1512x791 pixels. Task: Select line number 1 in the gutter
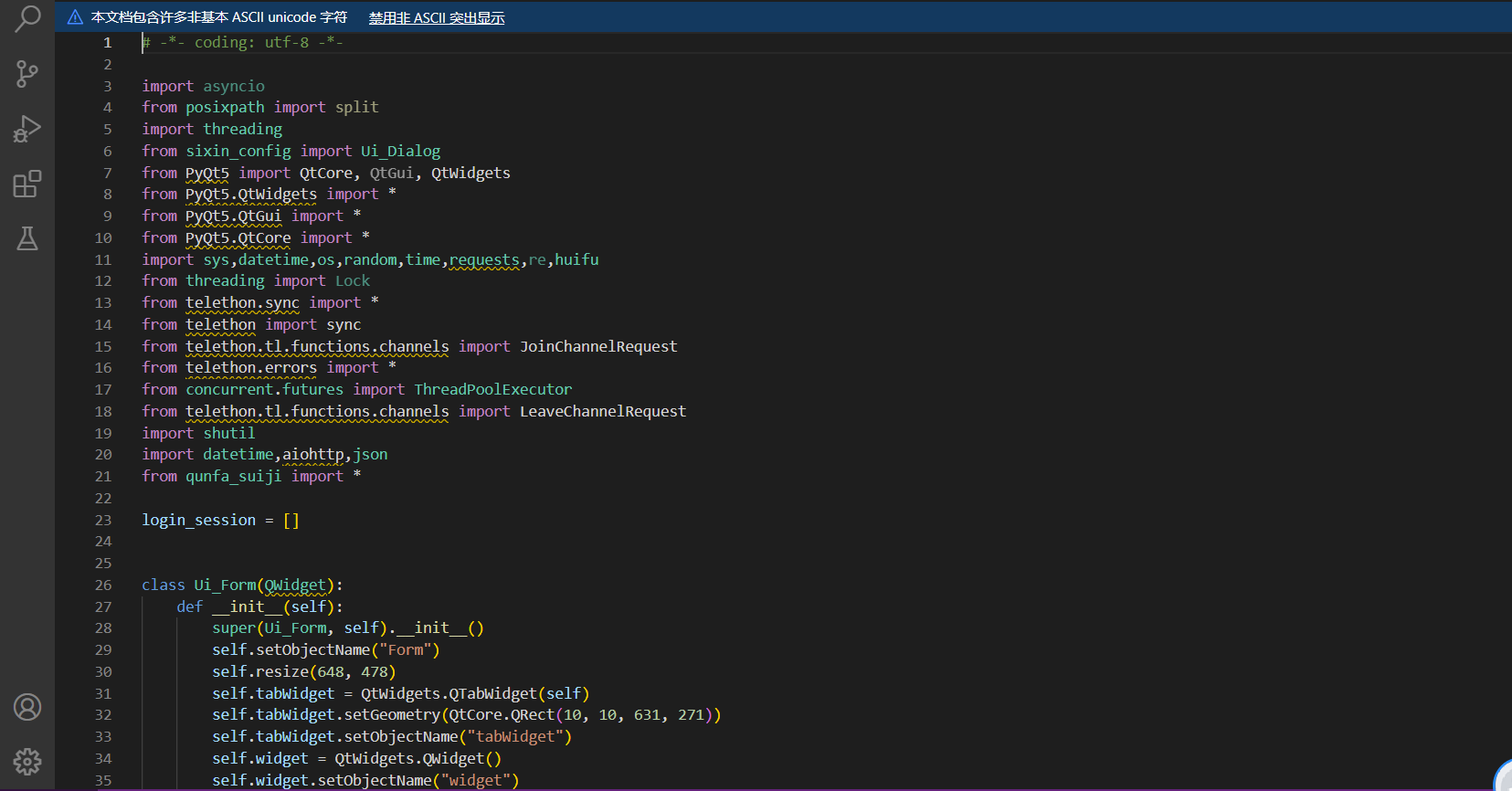point(107,42)
